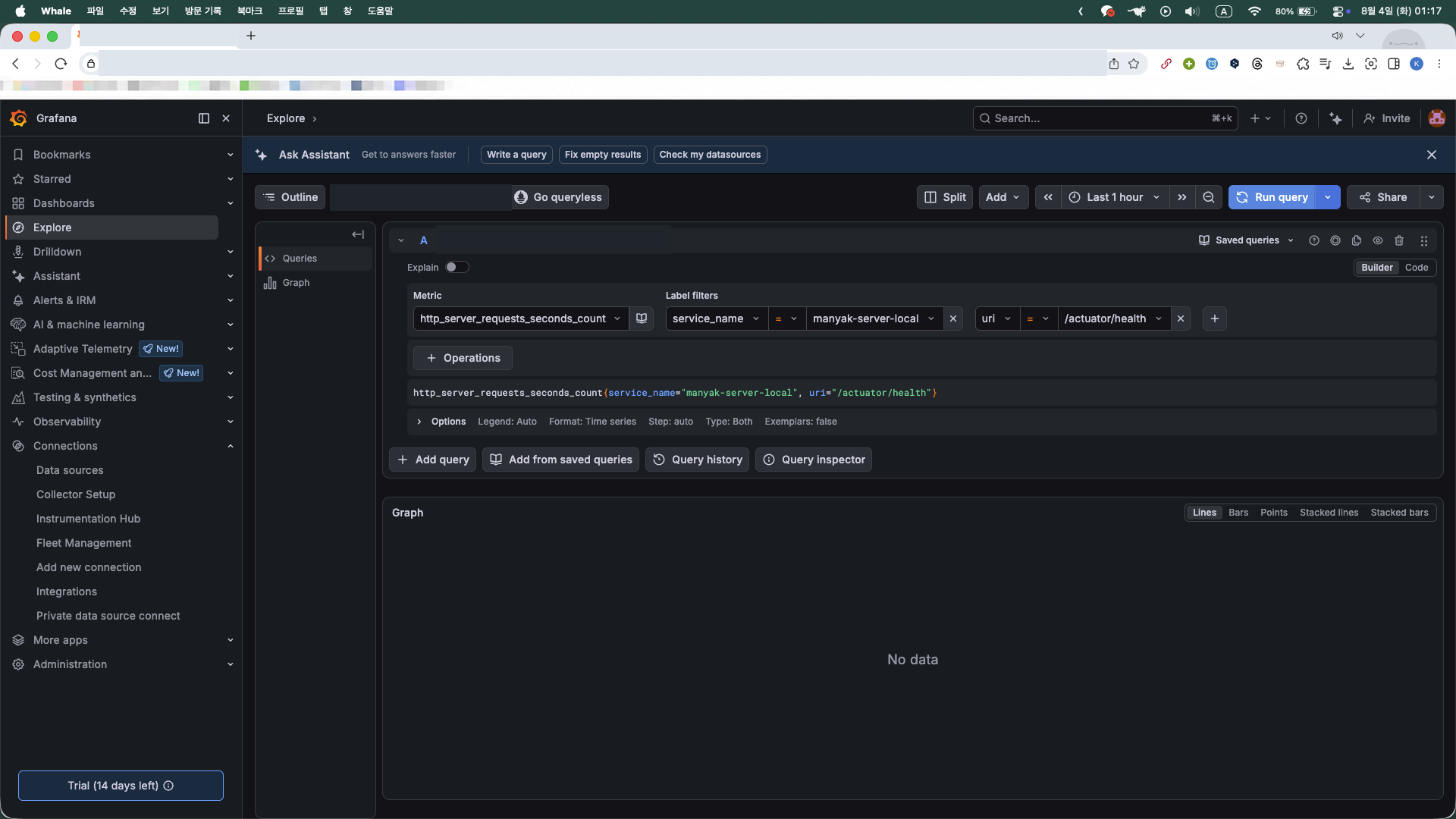Open Query inspector
1456x819 pixels.
click(x=814, y=460)
